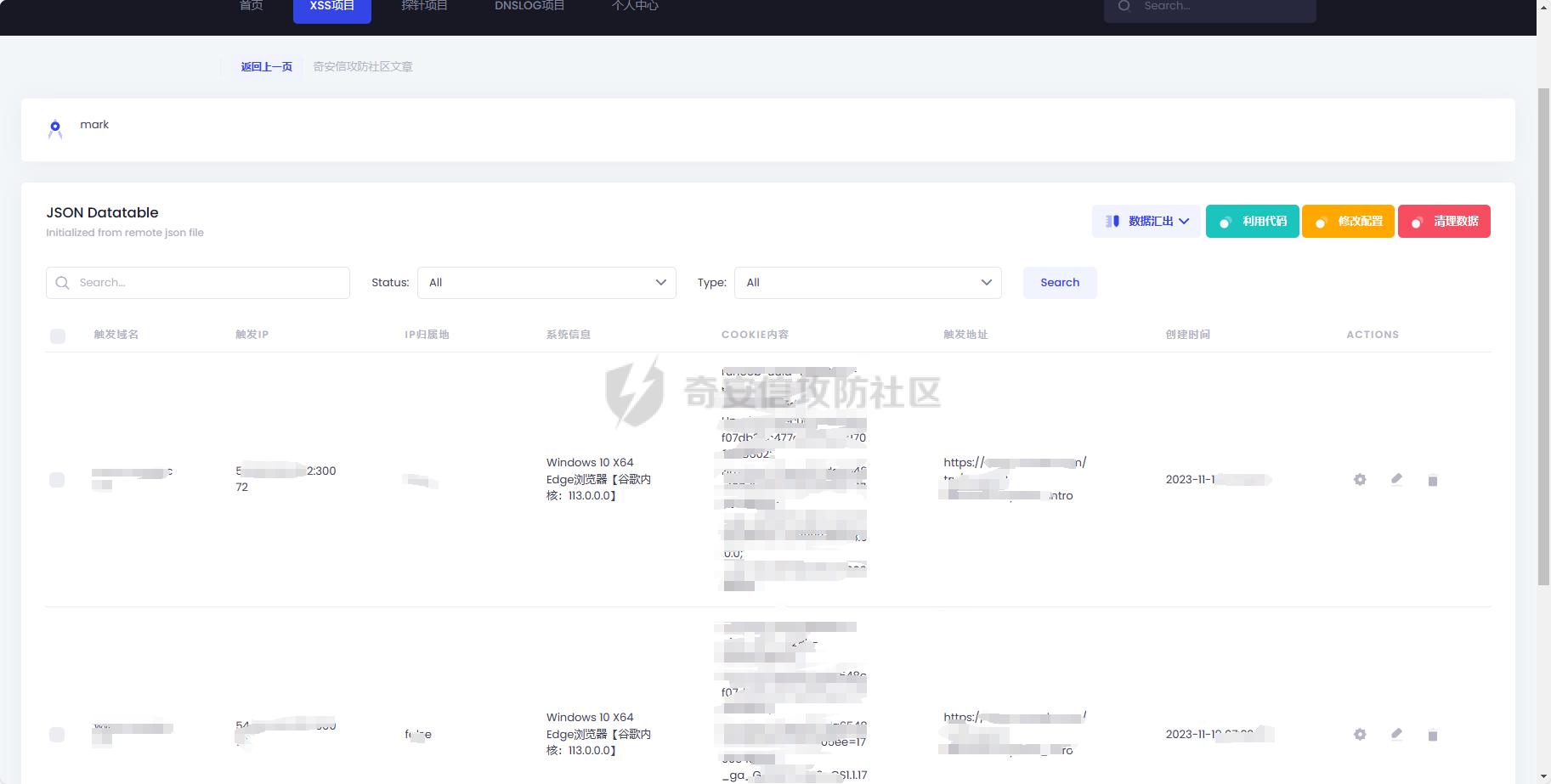Click the mark project compass icon
The image size is (1551, 784).
pyautogui.click(x=55, y=129)
